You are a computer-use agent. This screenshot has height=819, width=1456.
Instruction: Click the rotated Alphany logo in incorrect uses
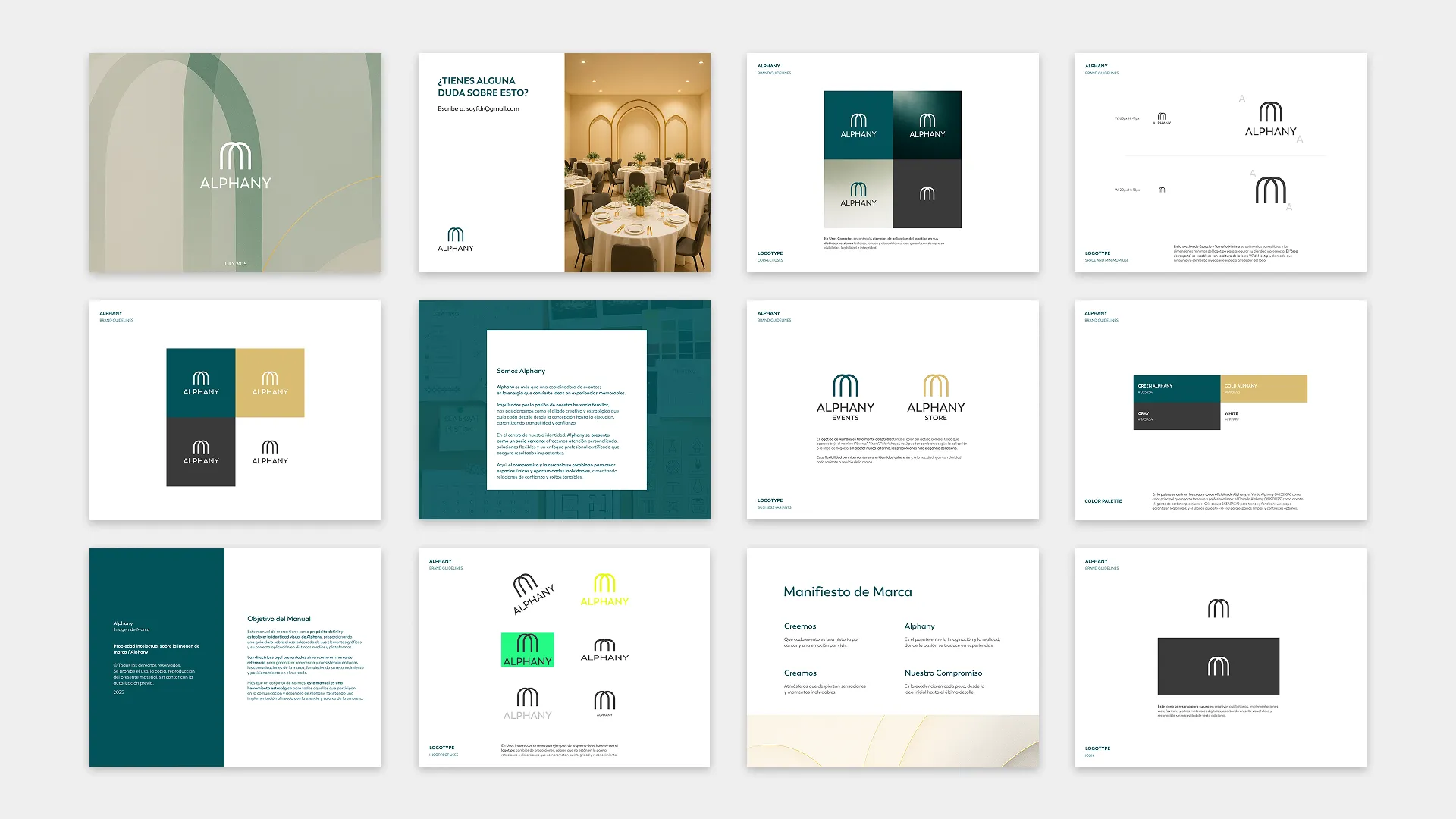click(532, 593)
